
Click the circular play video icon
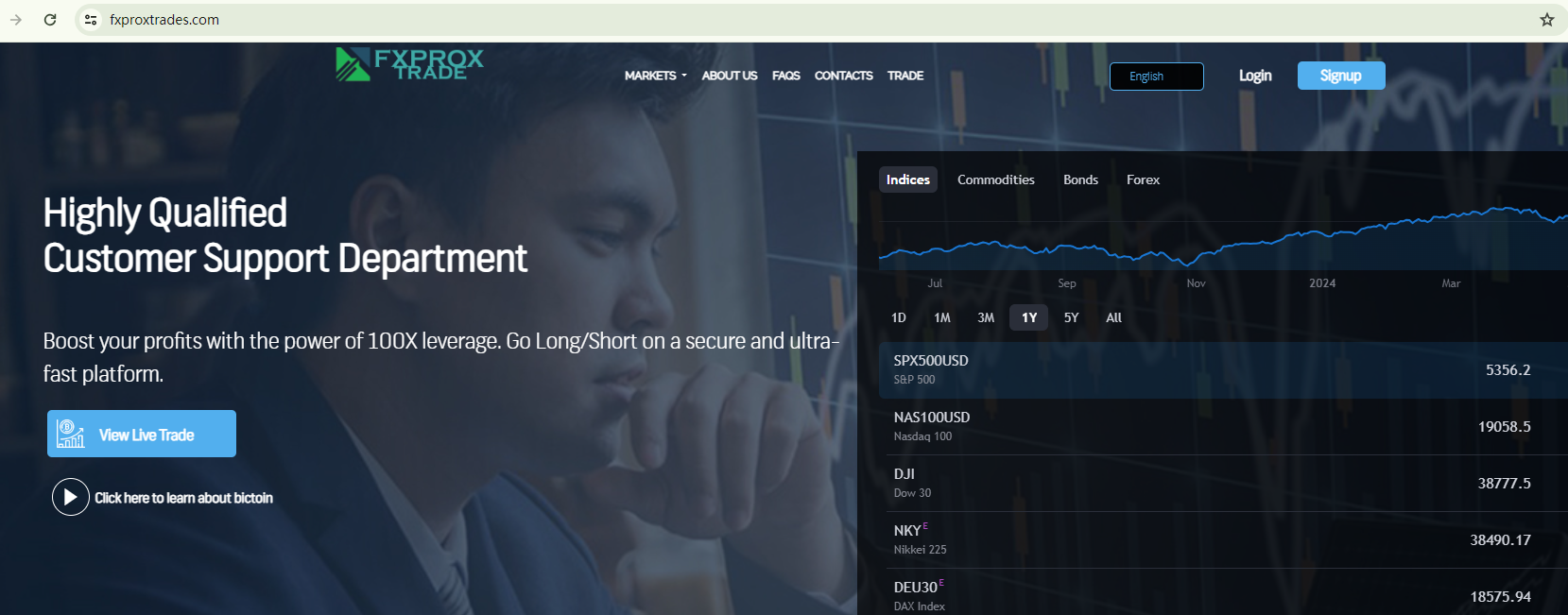pos(71,497)
